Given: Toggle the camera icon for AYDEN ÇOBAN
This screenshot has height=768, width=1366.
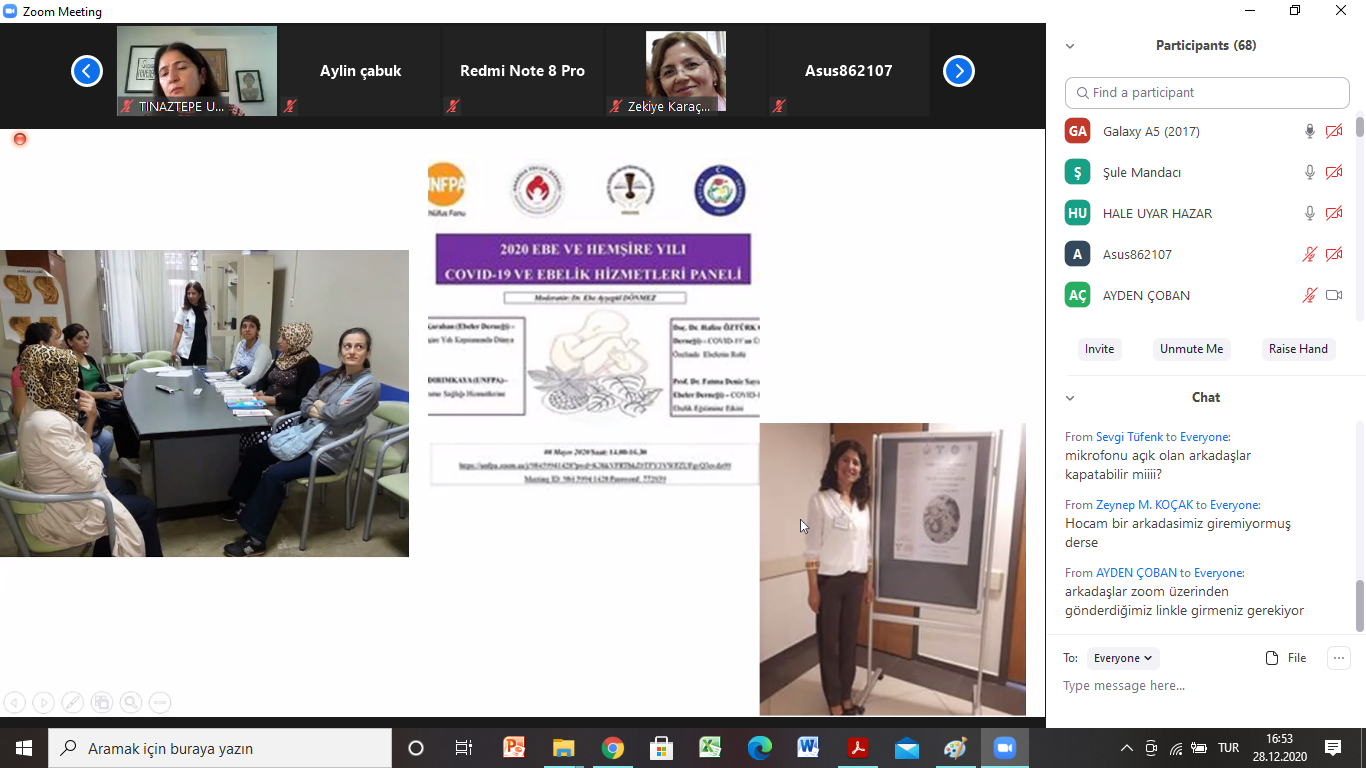Looking at the screenshot, I should (x=1333, y=295).
